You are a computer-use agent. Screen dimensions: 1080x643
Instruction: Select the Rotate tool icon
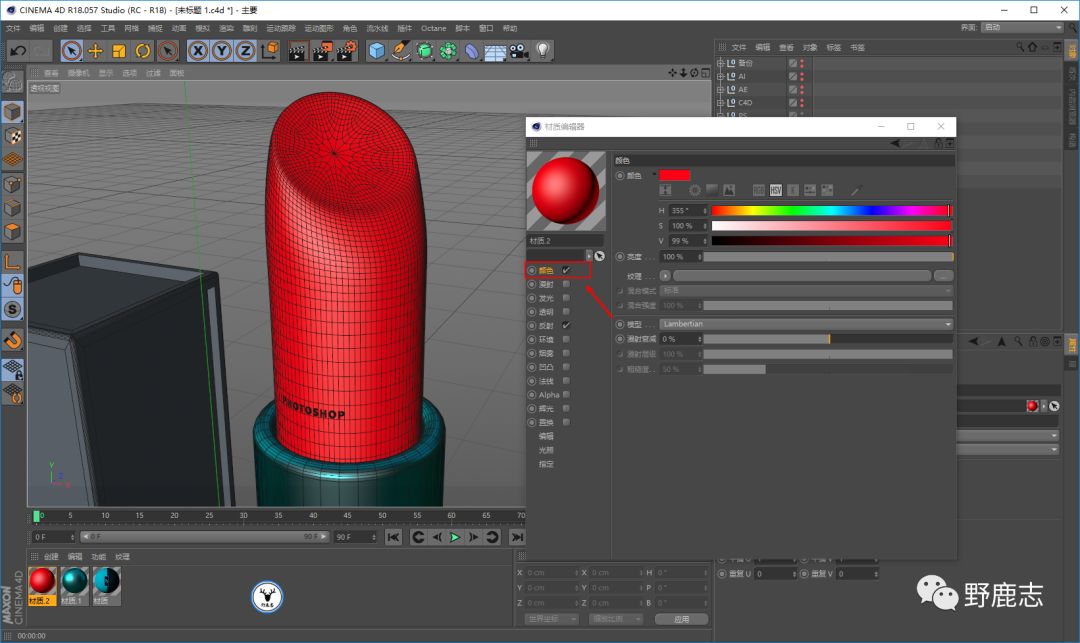click(x=143, y=50)
